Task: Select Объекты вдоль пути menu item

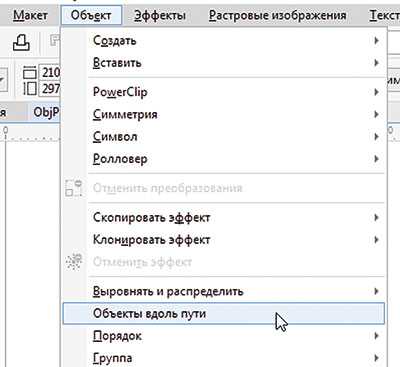Action: 224,313
